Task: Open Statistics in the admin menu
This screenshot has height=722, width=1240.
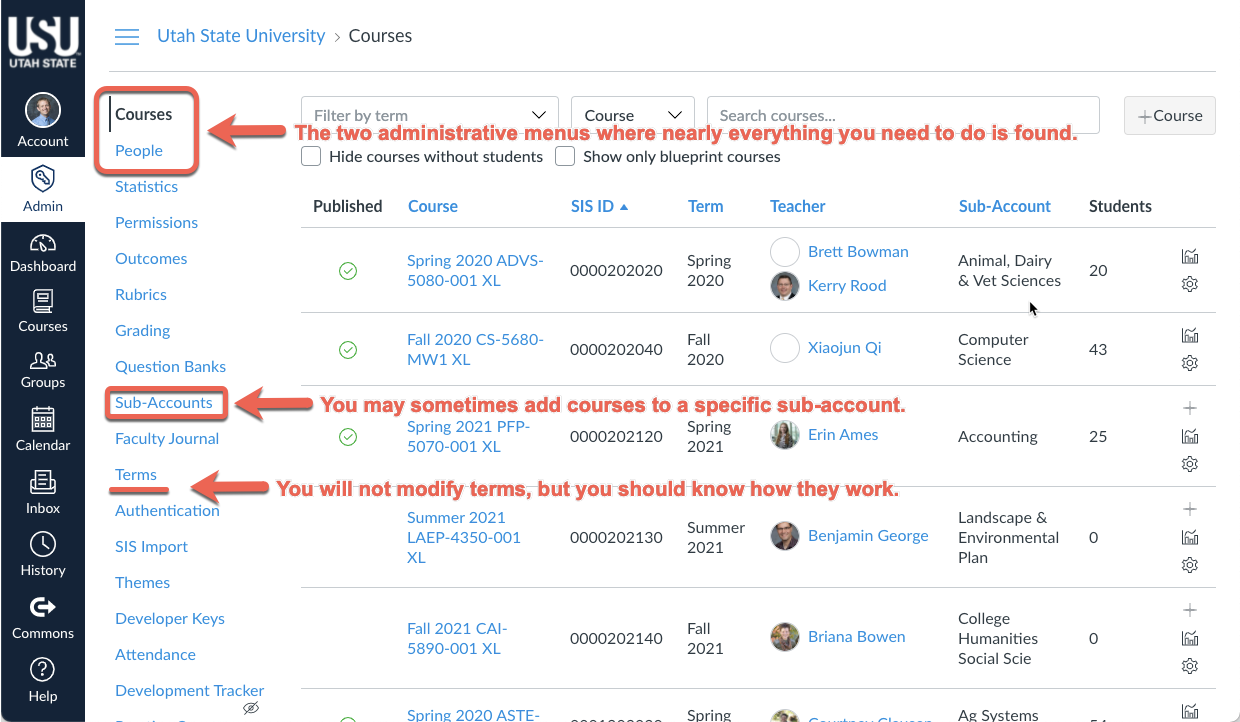Action: pos(146,186)
